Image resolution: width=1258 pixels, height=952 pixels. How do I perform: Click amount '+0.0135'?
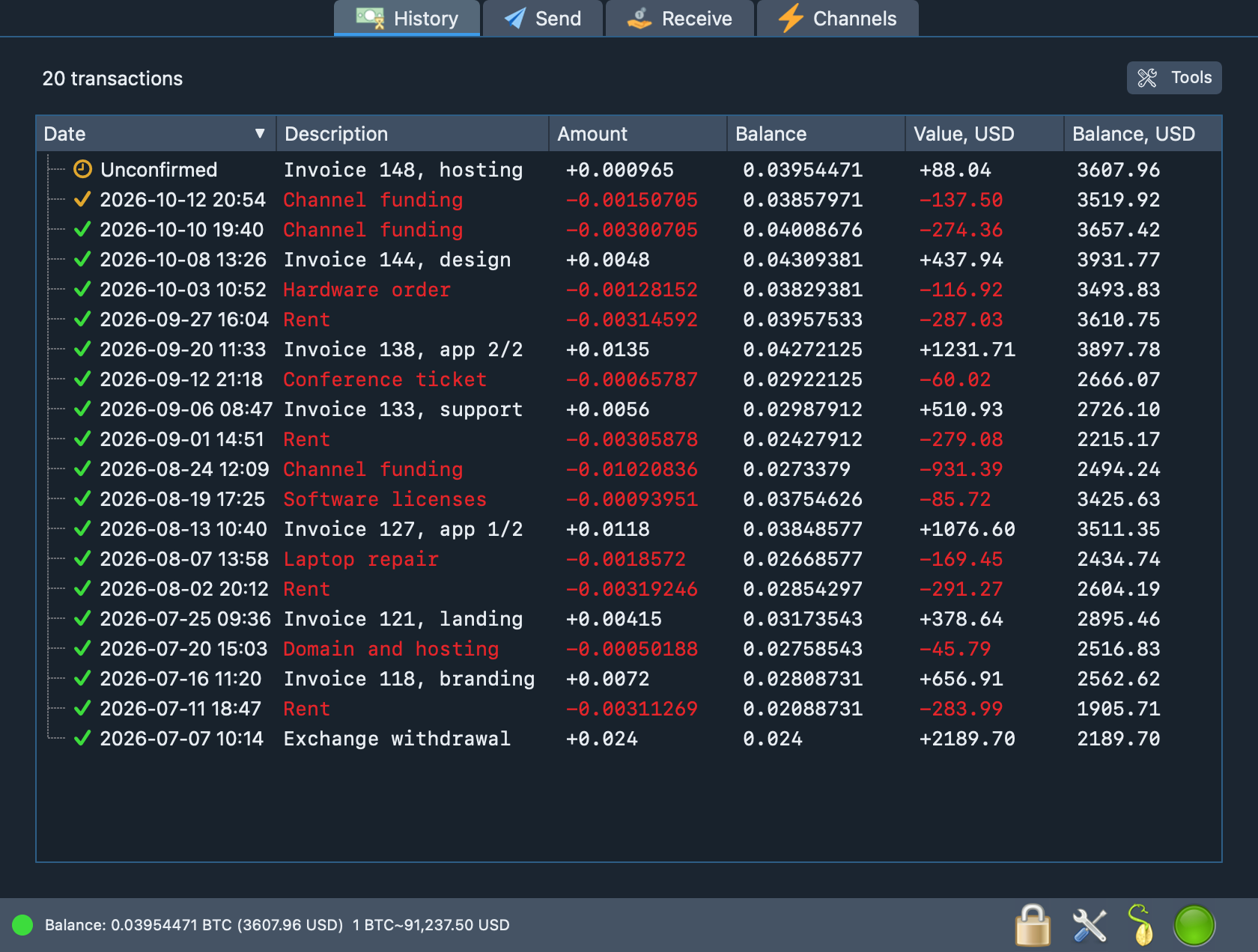(x=607, y=350)
